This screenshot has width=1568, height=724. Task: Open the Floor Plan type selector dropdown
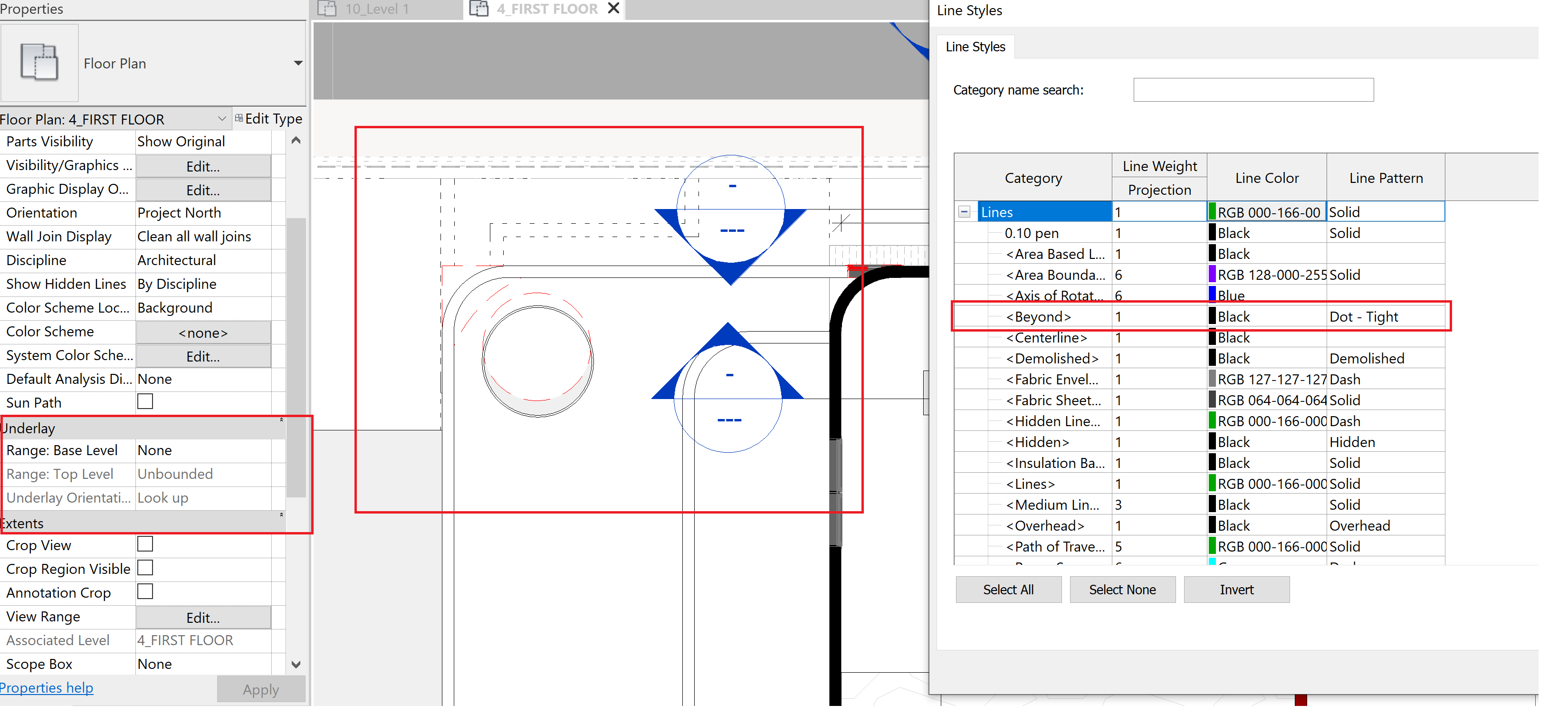click(297, 63)
